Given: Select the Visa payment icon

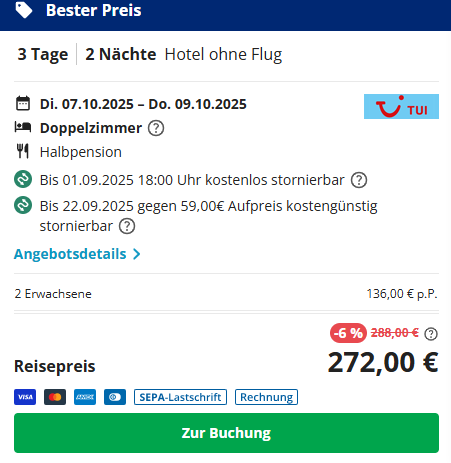Looking at the screenshot, I should click(25, 397).
